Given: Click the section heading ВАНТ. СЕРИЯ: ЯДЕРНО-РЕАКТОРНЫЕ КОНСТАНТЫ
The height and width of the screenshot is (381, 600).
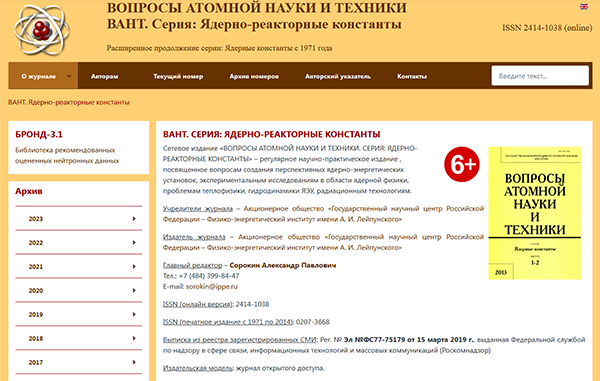Looking at the screenshot, I should pos(272,134).
